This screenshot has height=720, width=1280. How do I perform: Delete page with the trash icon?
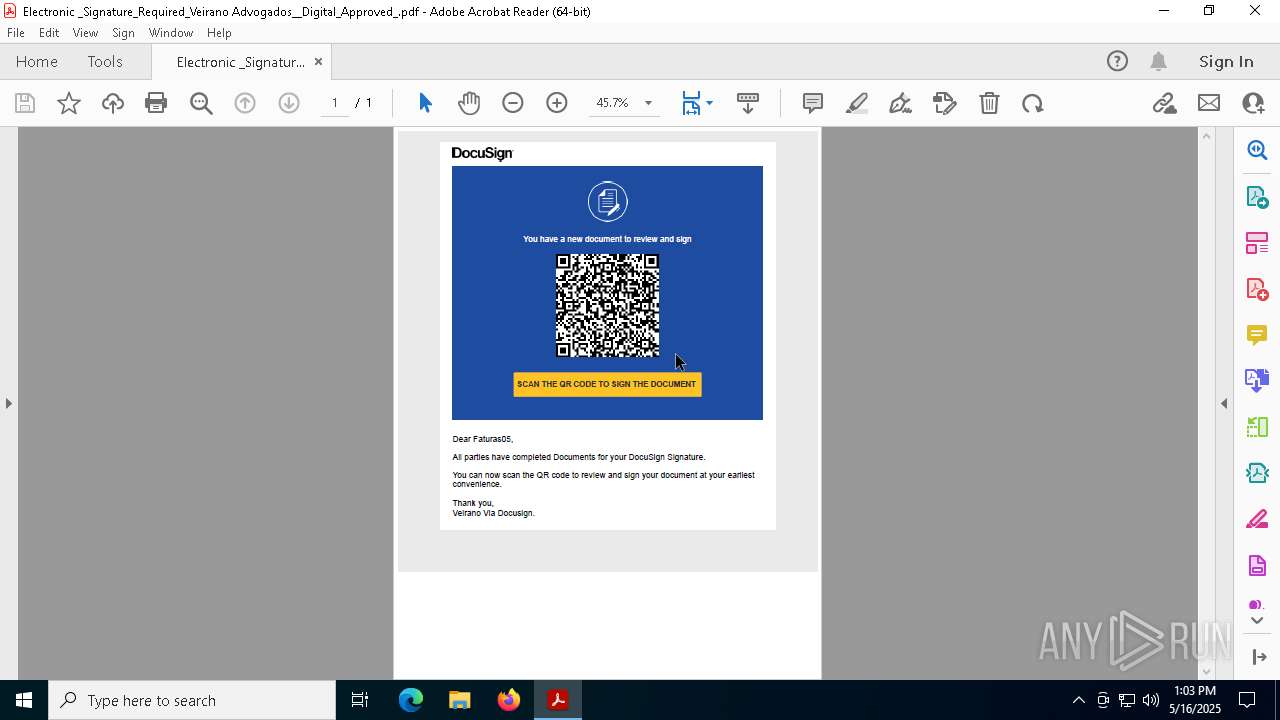click(989, 103)
